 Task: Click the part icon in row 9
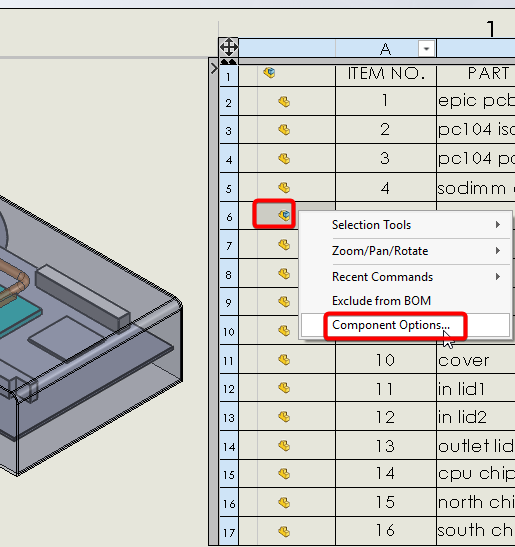point(284,301)
